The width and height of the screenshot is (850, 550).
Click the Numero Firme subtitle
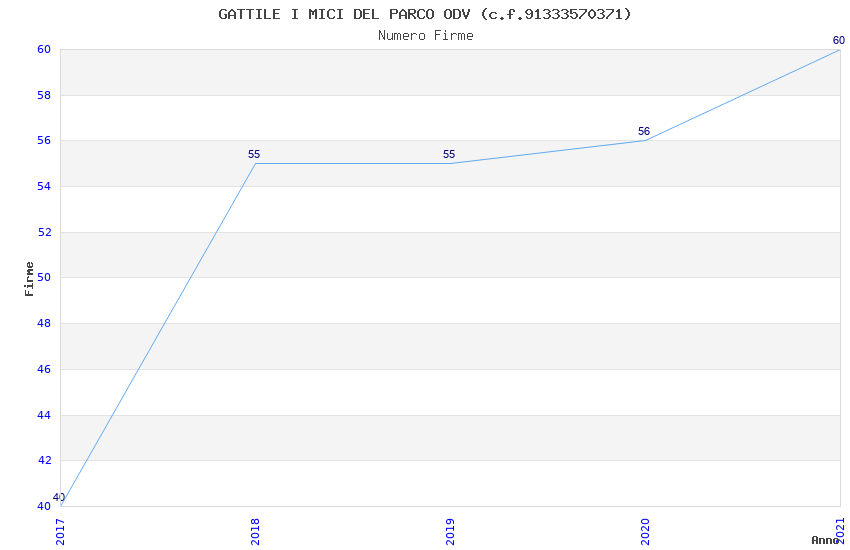[x=425, y=35]
